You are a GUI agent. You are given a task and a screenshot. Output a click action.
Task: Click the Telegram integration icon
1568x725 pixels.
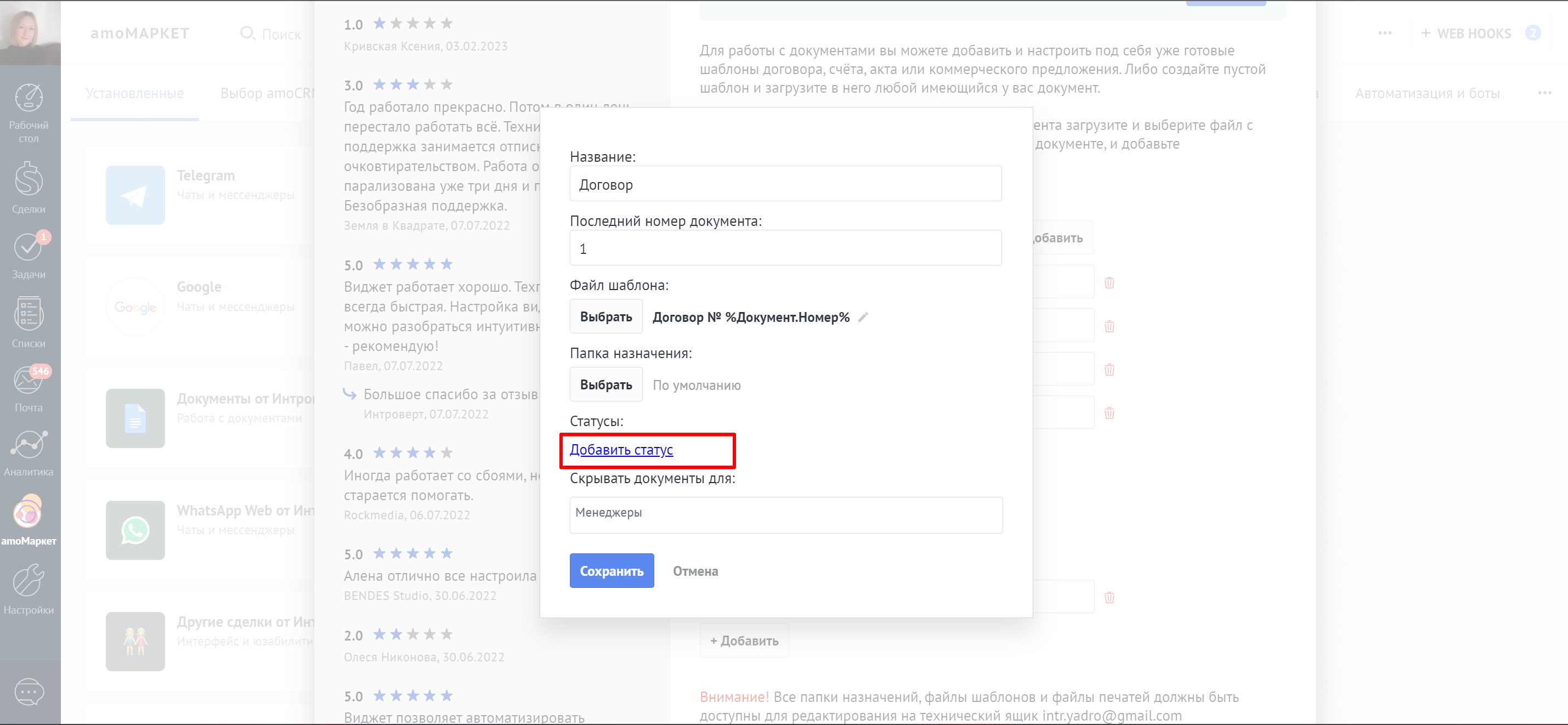135,195
